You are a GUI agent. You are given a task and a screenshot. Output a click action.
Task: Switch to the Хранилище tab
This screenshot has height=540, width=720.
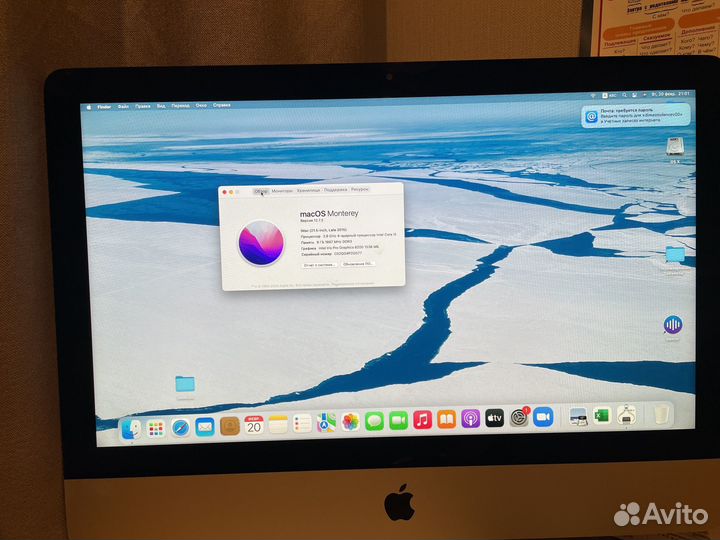pos(308,190)
